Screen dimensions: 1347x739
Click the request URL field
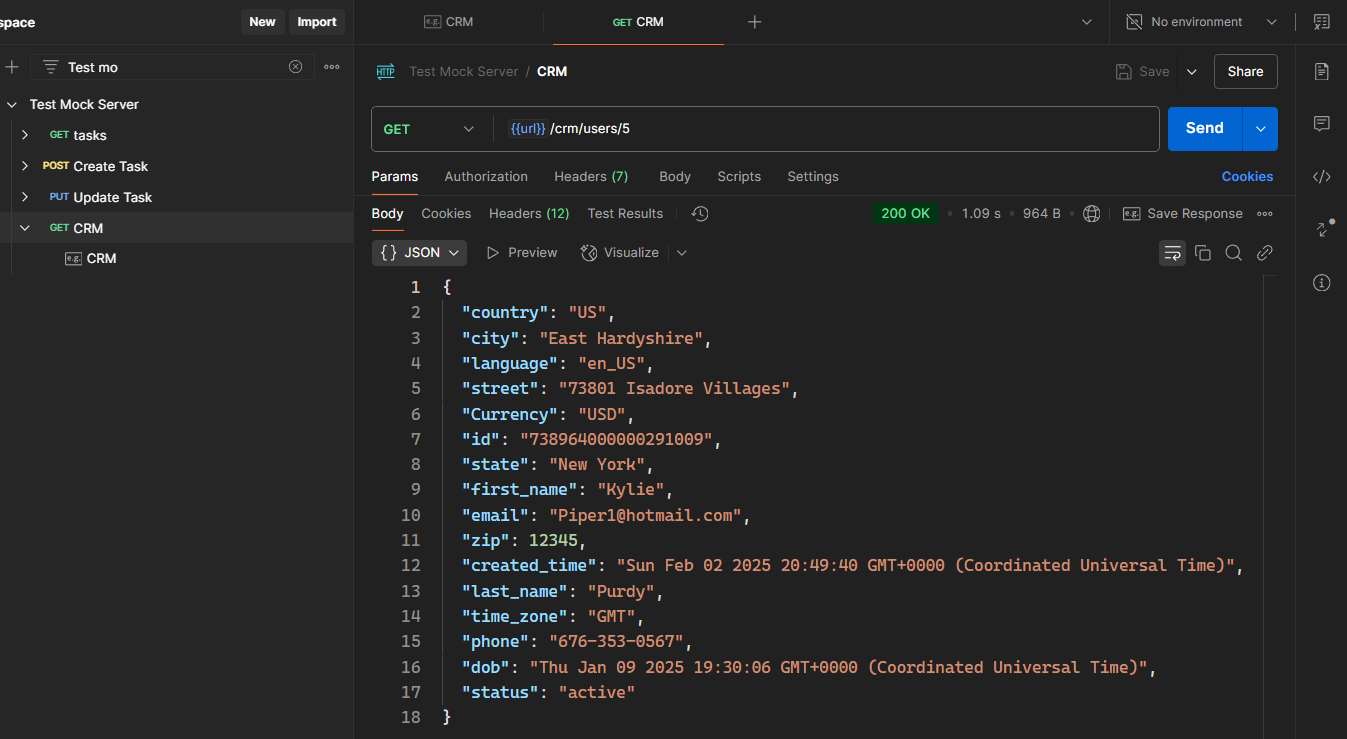(828, 129)
